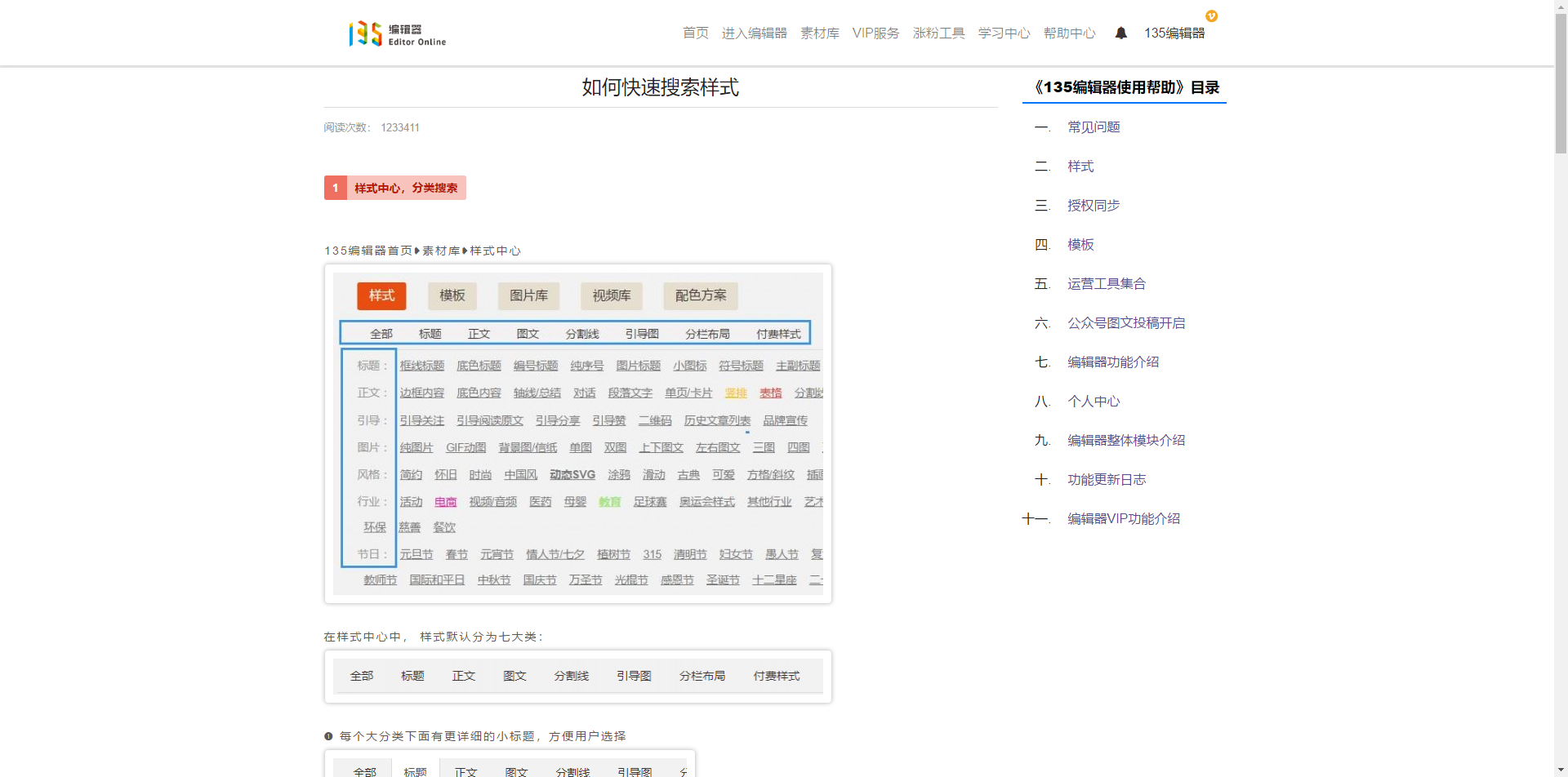This screenshot has width=1568, height=777.
Task: Open 进入编辑器 in the navigation
Action: (755, 33)
